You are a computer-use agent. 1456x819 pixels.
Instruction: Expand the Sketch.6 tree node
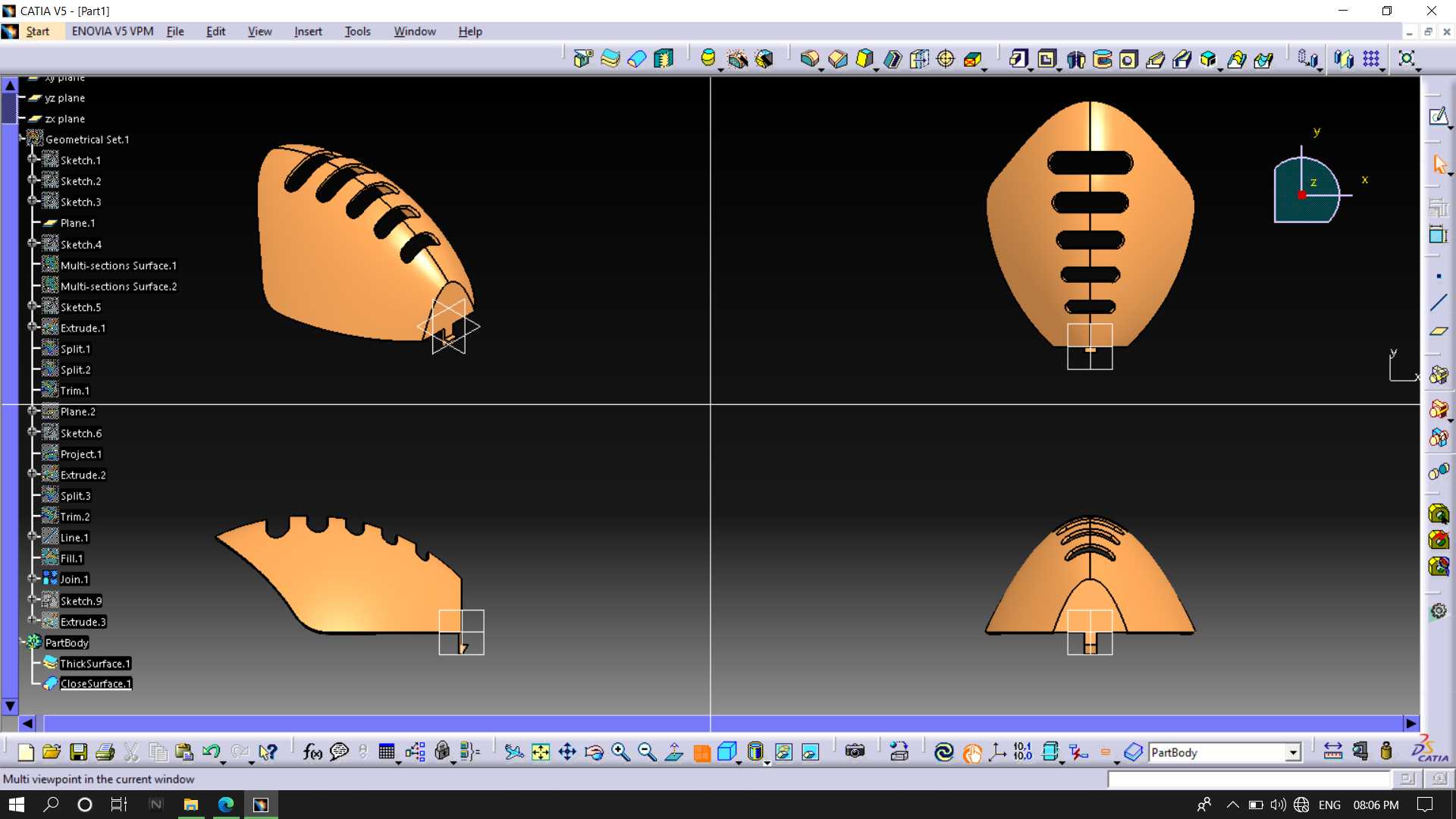[33, 432]
